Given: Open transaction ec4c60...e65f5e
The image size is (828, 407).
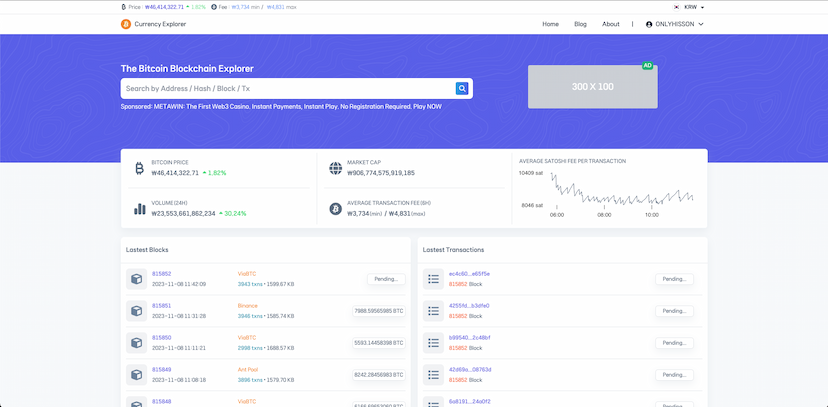Looking at the screenshot, I should pyautogui.click(x=469, y=274).
